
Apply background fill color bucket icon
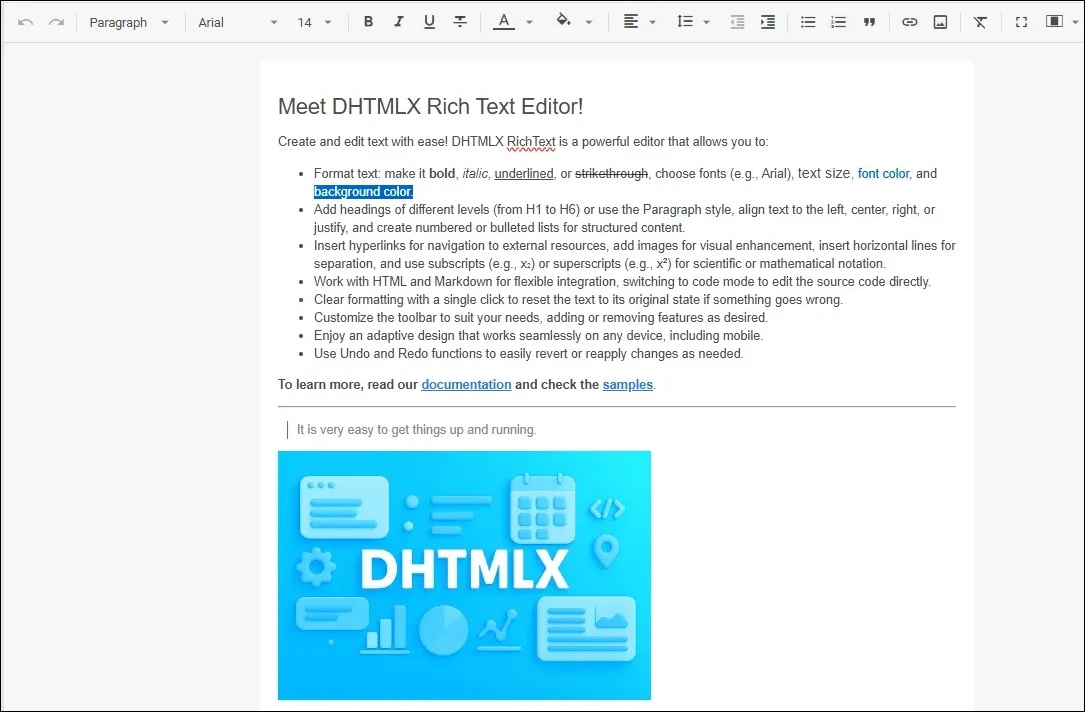563,21
